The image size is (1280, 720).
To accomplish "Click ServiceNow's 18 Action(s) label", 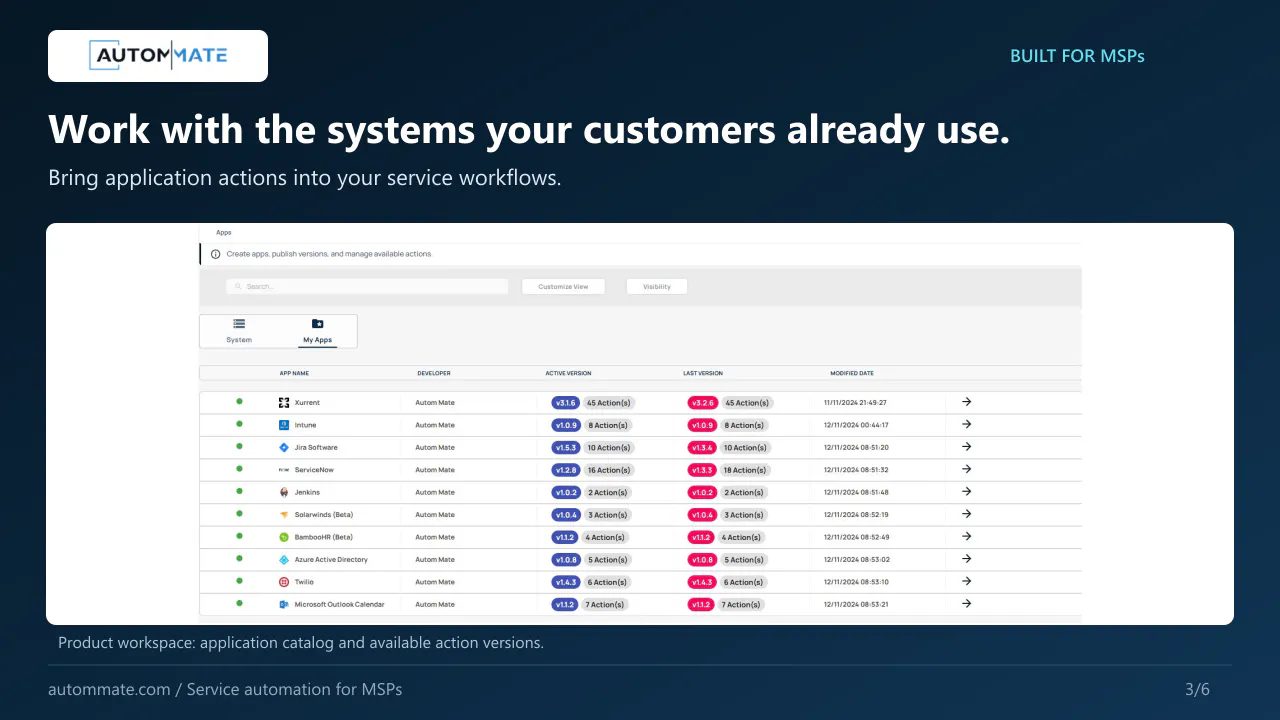I will click(x=746, y=470).
